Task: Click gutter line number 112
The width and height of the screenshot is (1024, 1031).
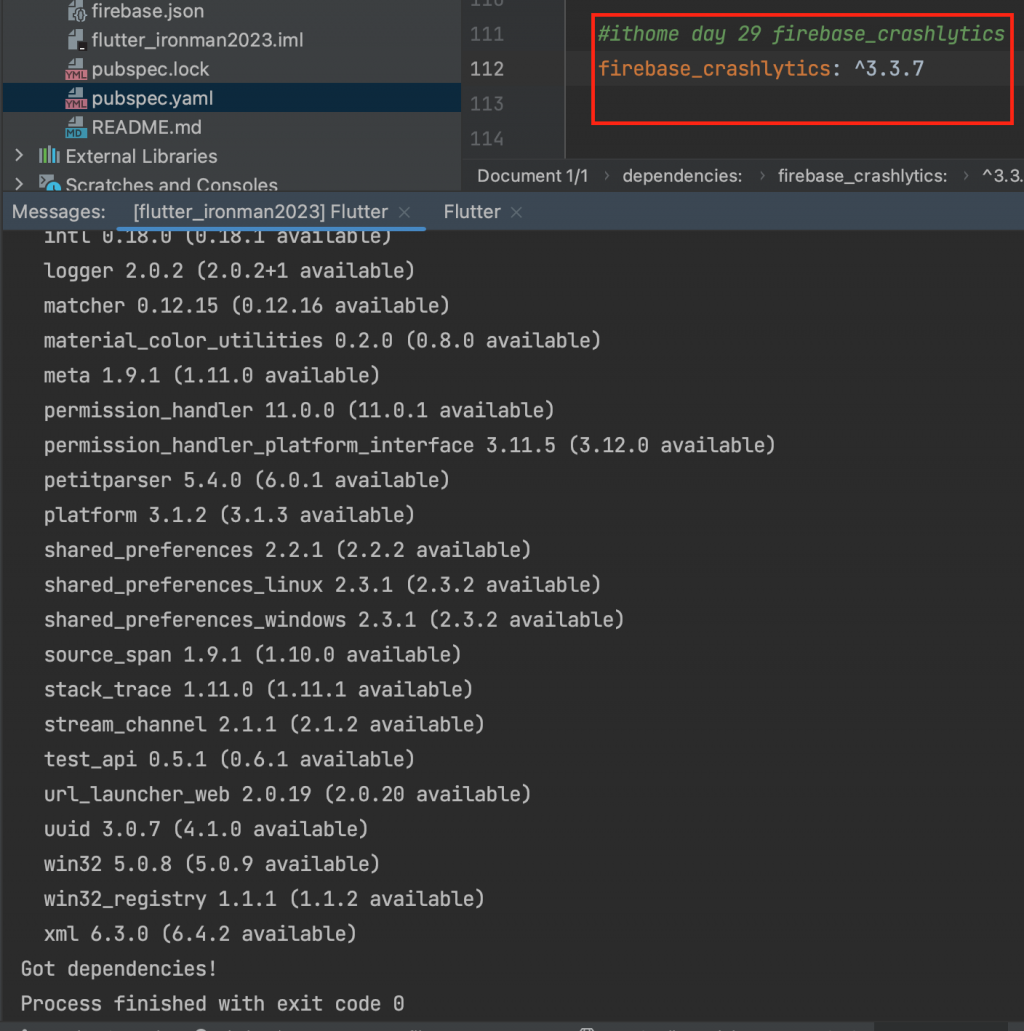Action: [487, 69]
